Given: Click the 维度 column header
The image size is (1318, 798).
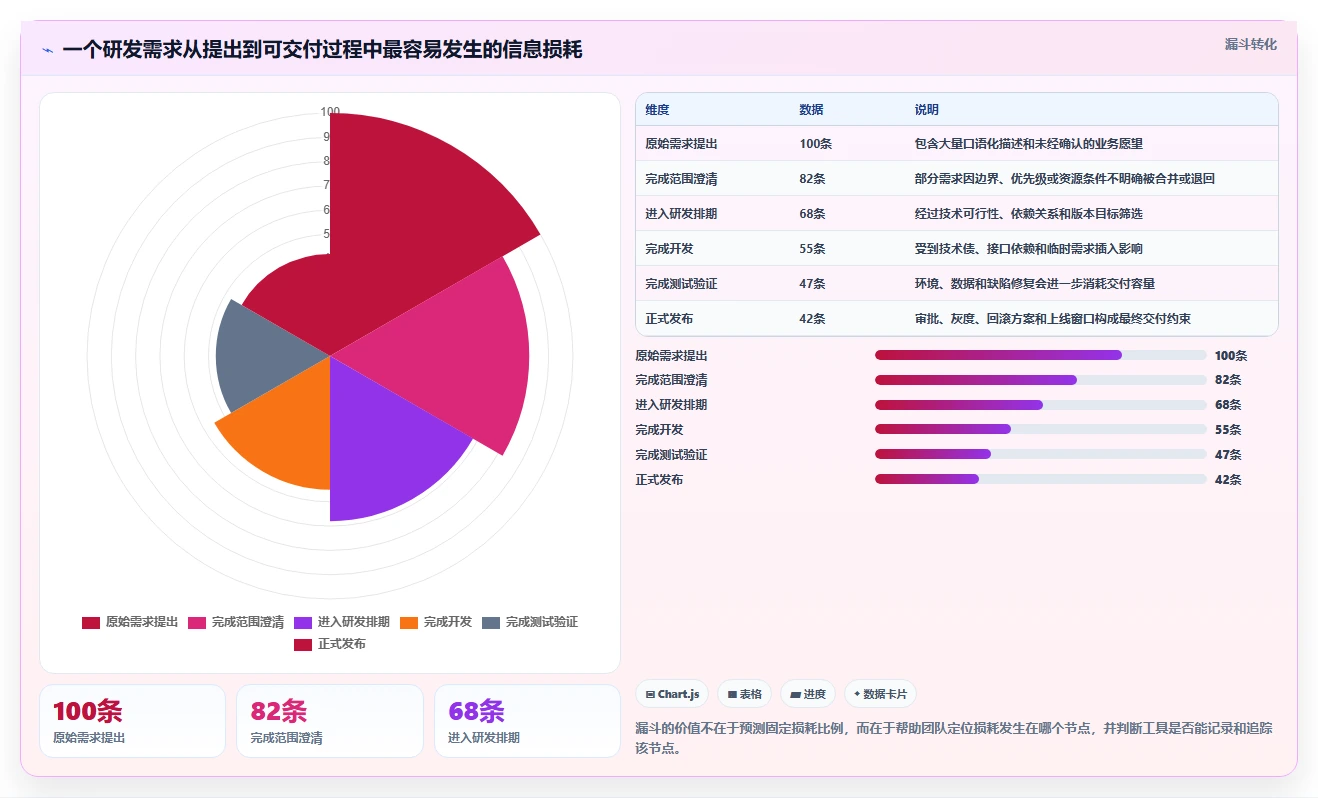Looking at the screenshot, I should [x=657, y=110].
